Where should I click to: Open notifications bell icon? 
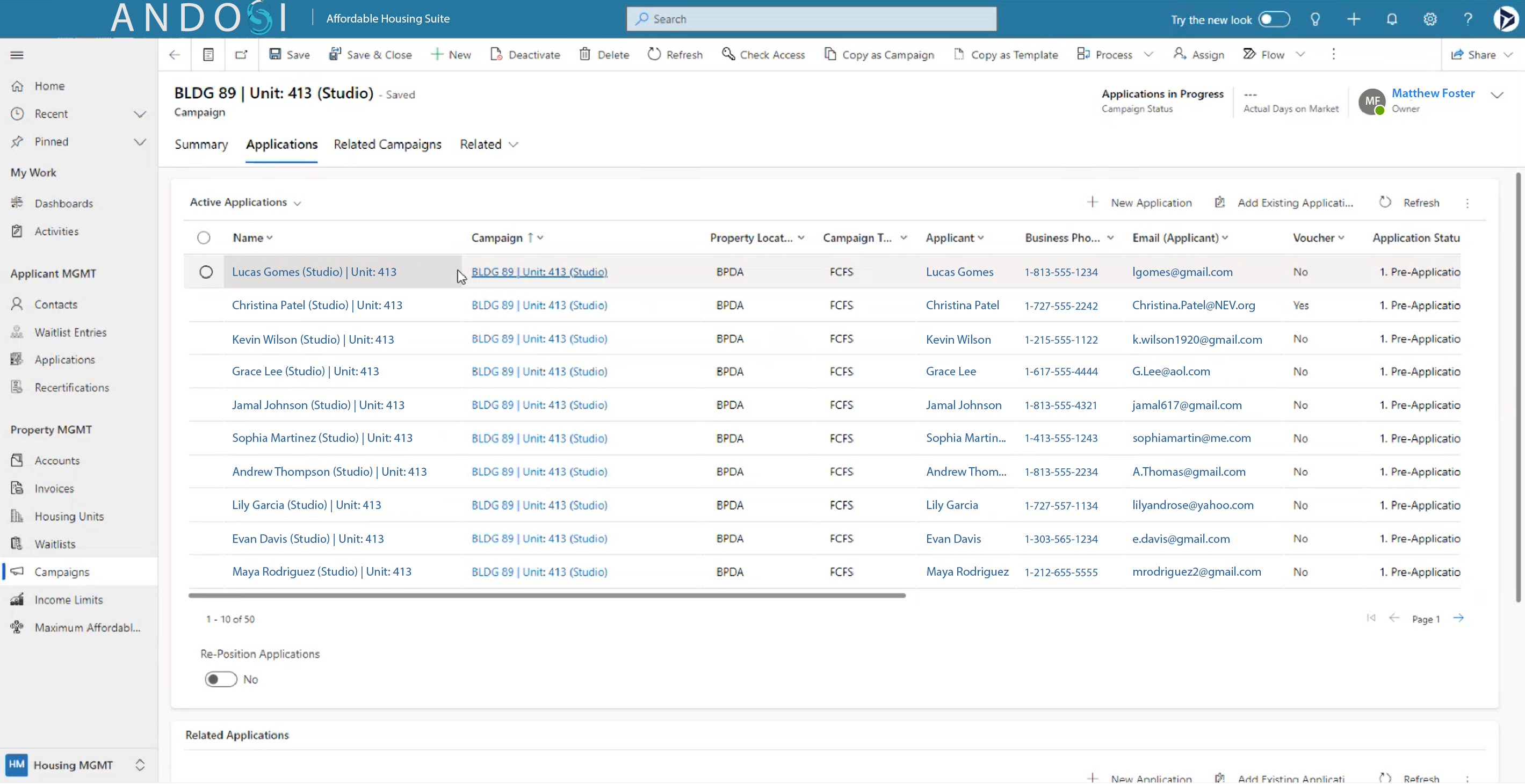pyautogui.click(x=1391, y=19)
